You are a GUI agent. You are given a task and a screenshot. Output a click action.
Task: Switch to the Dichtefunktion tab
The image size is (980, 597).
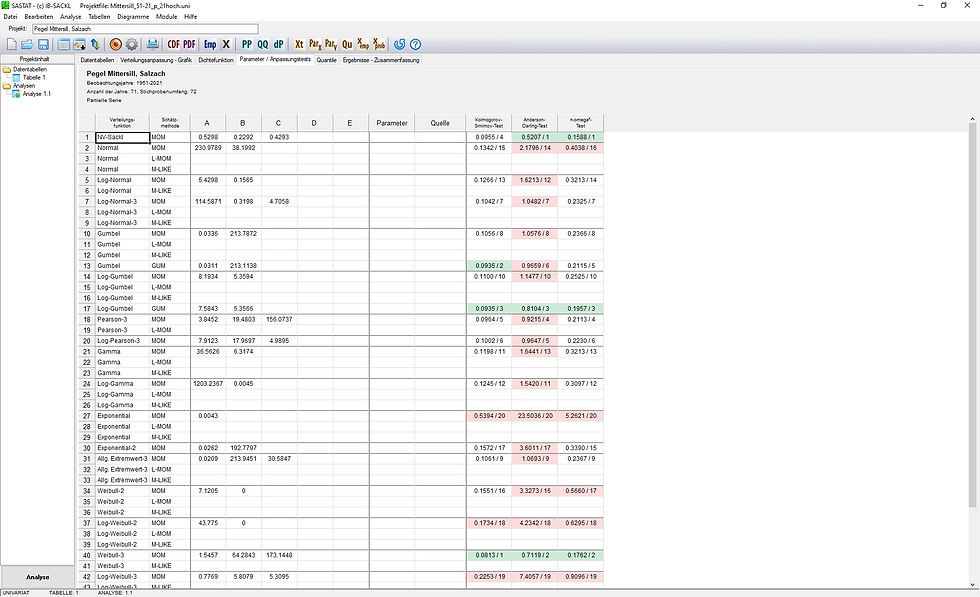(216, 60)
